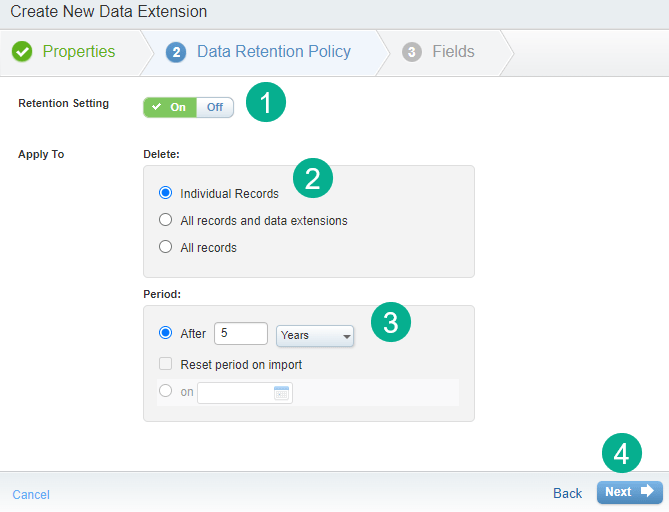The height and width of the screenshot is (512, 669).
Task: Click the Cancel link
Action: tap(31, 494)
